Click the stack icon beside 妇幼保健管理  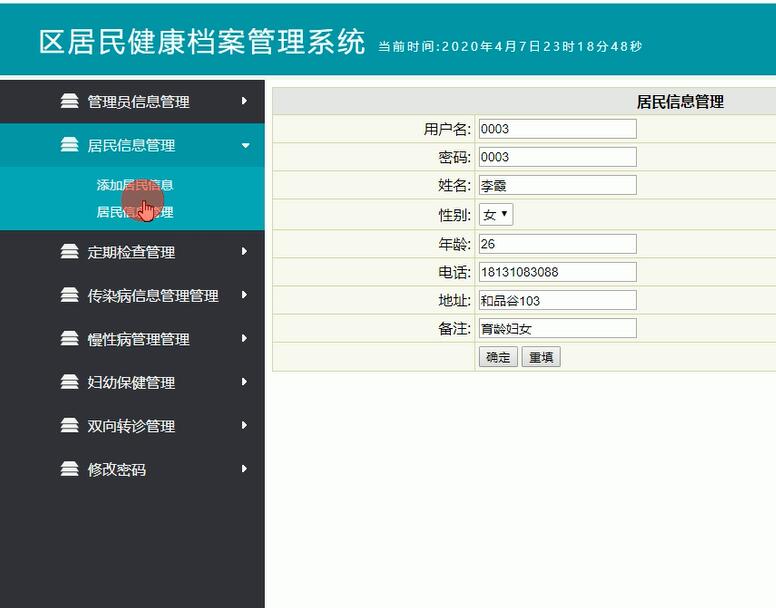(x=69, y=382)
